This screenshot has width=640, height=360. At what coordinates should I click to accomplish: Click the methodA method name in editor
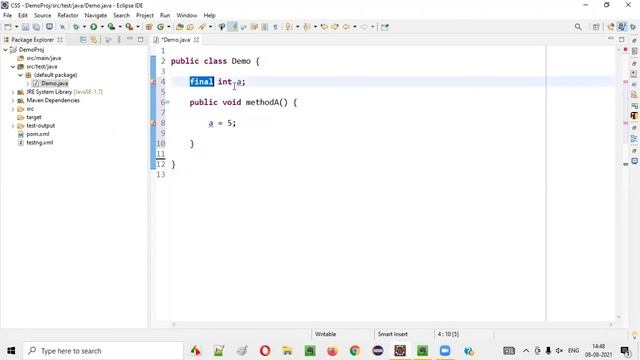pyautogui.click(x=262, y=102)
